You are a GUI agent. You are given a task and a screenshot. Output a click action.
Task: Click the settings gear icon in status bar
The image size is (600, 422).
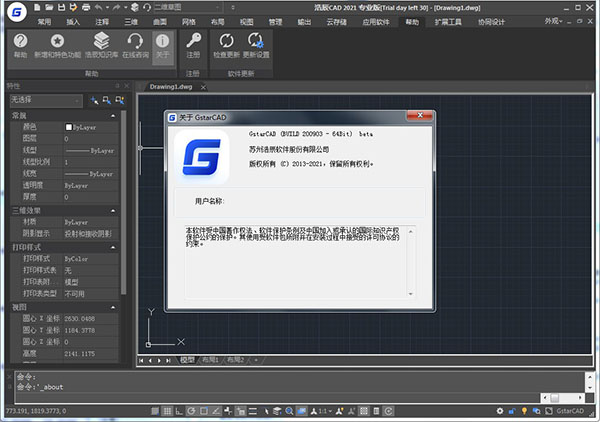(x=500, y=411)
